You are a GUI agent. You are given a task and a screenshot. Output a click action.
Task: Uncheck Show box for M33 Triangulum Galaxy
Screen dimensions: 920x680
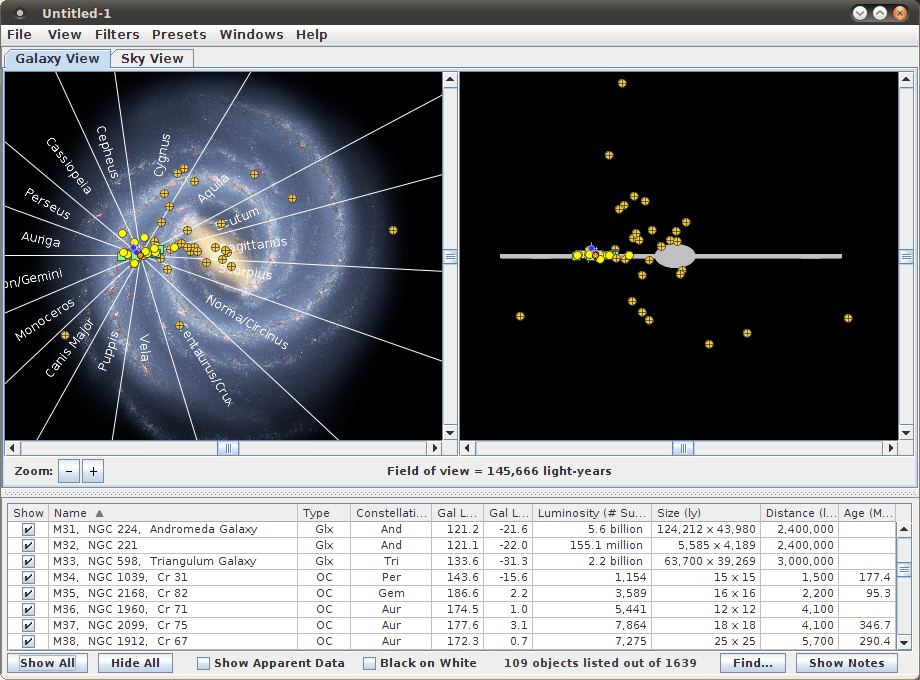point(28,561)
